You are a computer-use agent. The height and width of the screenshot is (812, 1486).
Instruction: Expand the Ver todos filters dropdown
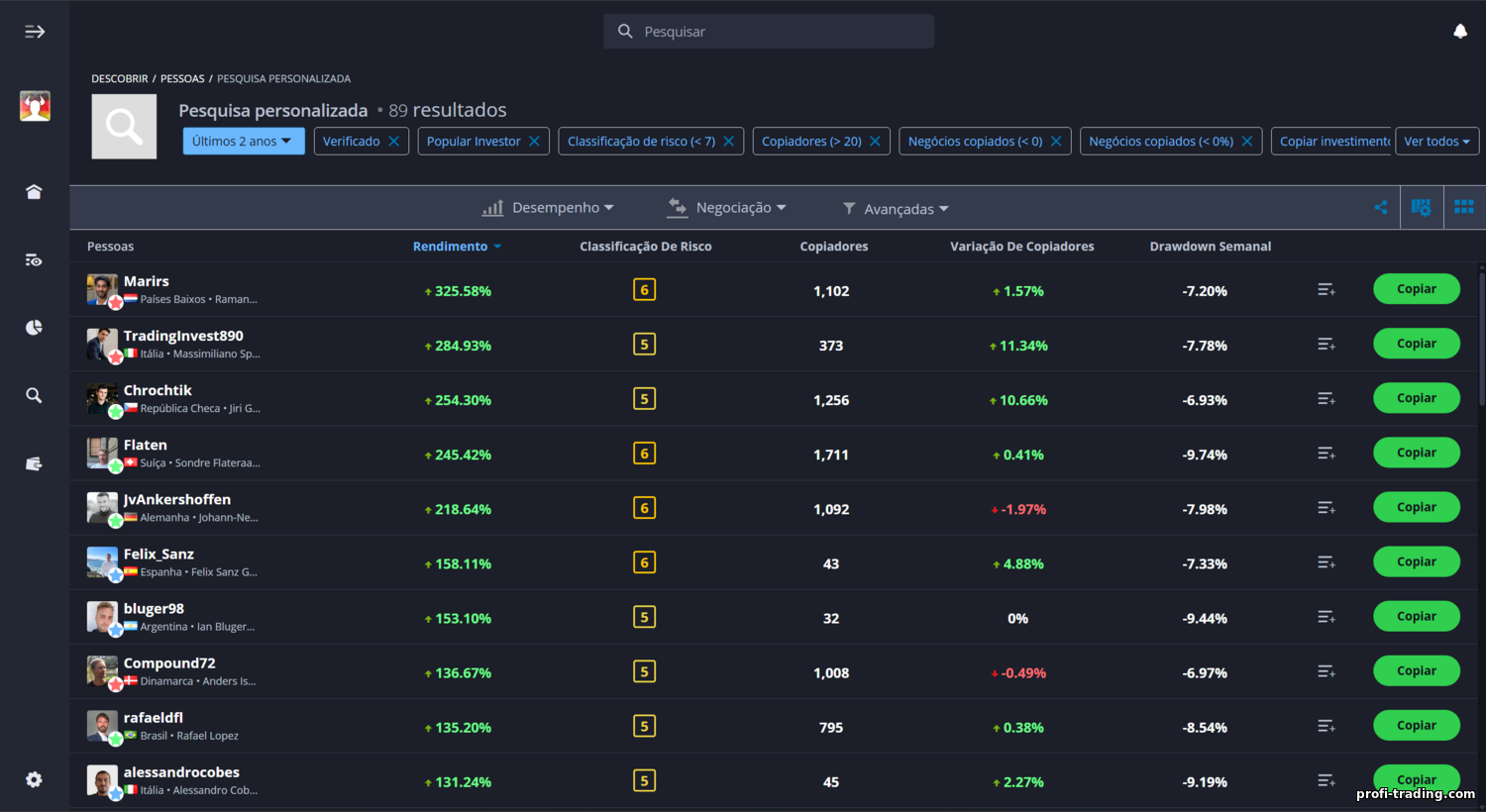point(1436,142)
